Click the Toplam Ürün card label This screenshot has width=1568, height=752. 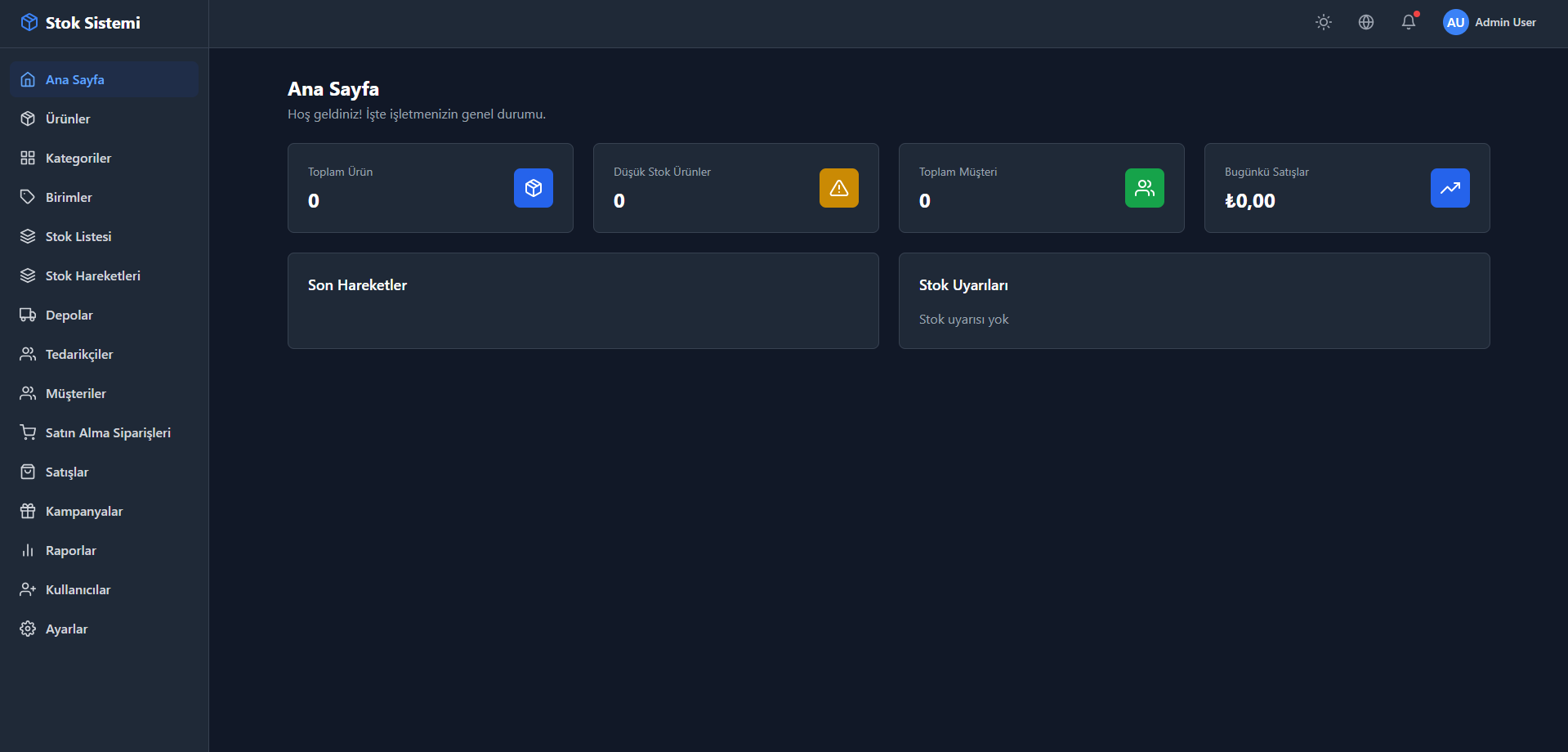point(340,172)
